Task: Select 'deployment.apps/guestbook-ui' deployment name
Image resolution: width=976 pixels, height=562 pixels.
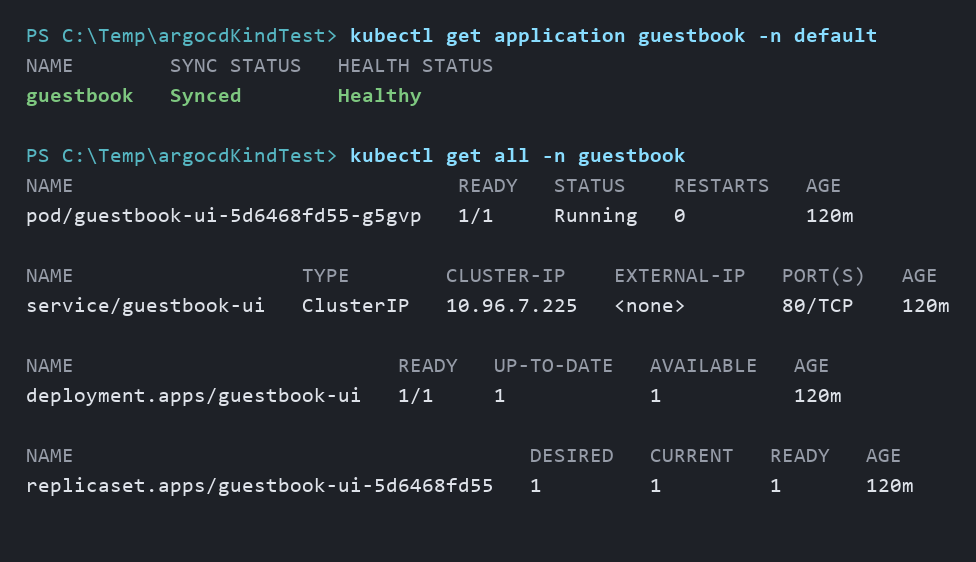Action: click(x=194, y=396)
